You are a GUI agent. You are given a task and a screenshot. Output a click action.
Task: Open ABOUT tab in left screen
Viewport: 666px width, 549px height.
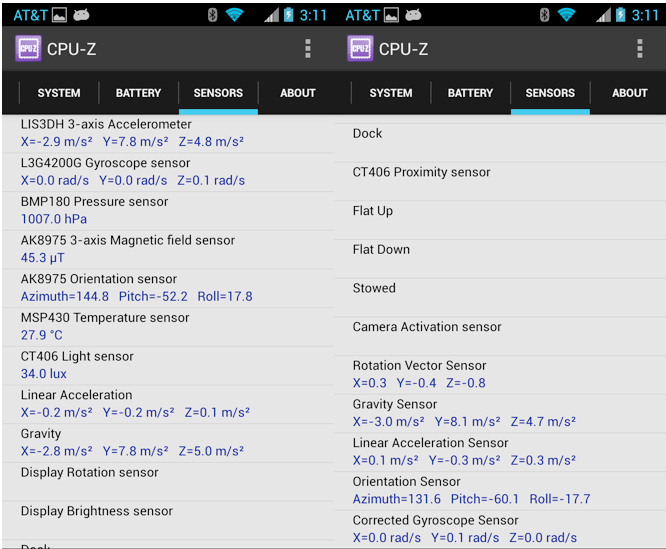coord(298,93)
